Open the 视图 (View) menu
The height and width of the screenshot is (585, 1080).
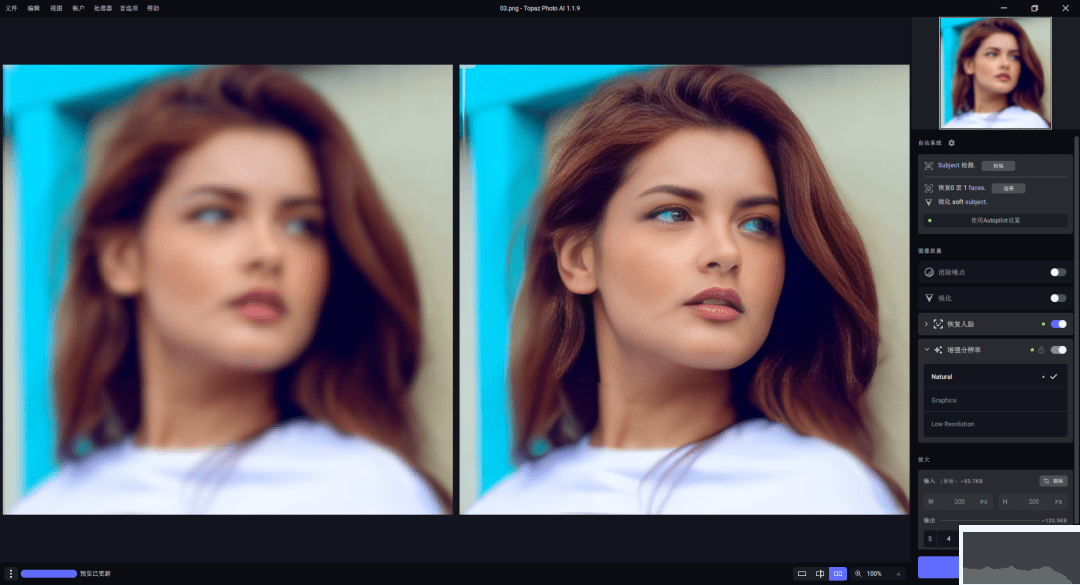pyautogui.click(x=56, y=8)
